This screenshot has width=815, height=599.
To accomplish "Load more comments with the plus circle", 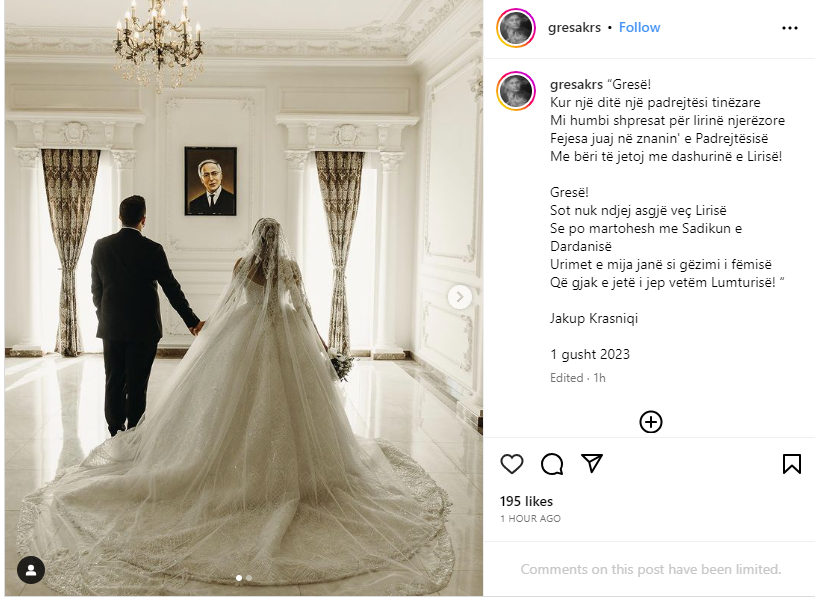I will point(650,422).
